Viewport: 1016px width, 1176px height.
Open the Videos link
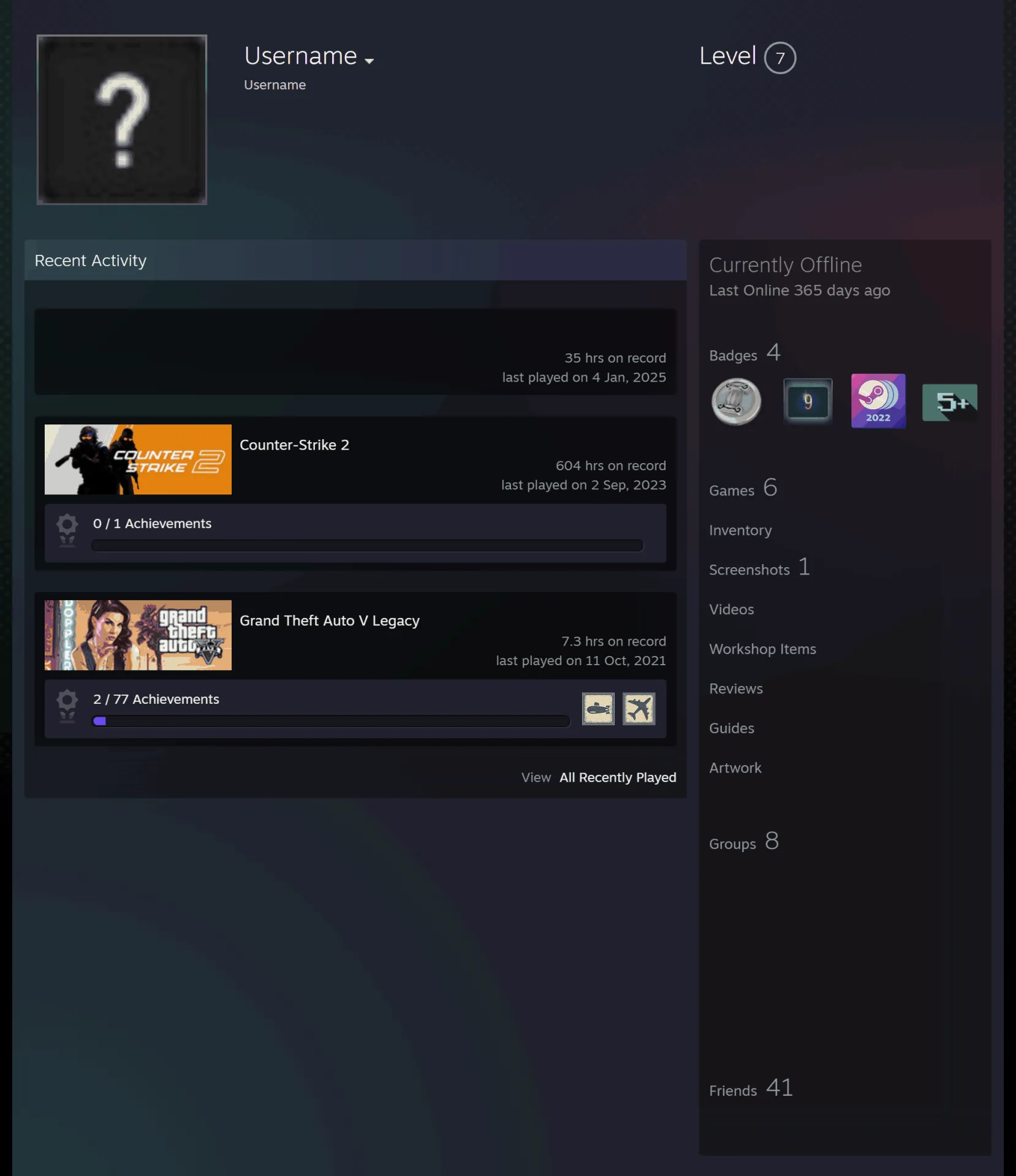pyautogui.click(x=732, y=609)
